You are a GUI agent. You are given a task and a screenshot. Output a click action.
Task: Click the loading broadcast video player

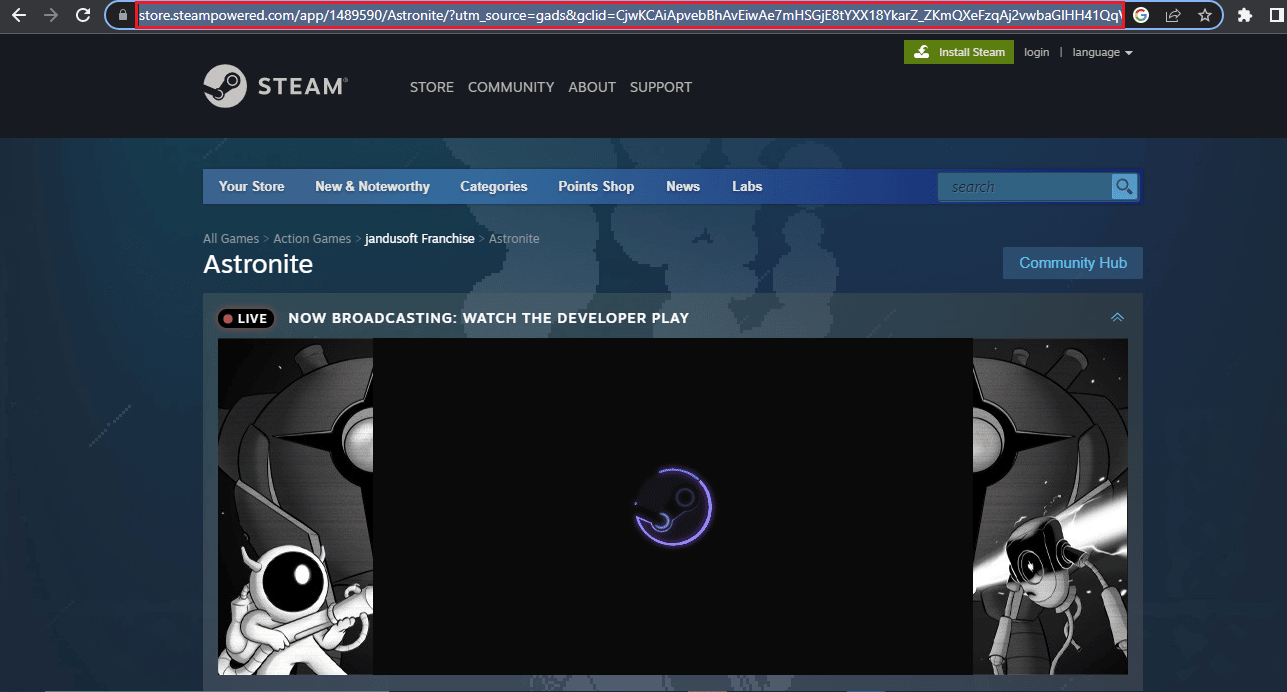pyautogui.click(x=673, y=507)
